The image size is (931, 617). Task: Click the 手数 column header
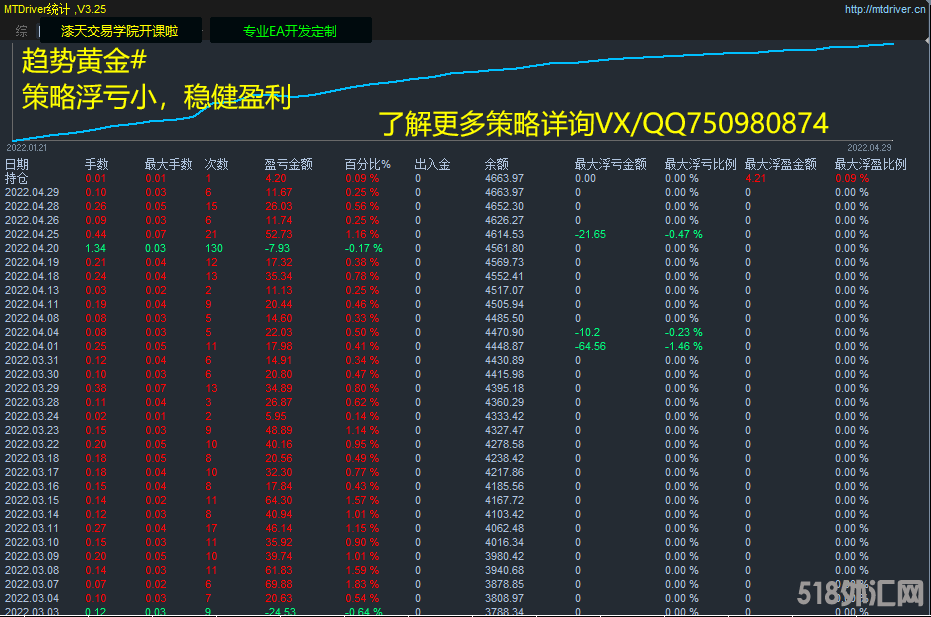(x=96, y=164)
